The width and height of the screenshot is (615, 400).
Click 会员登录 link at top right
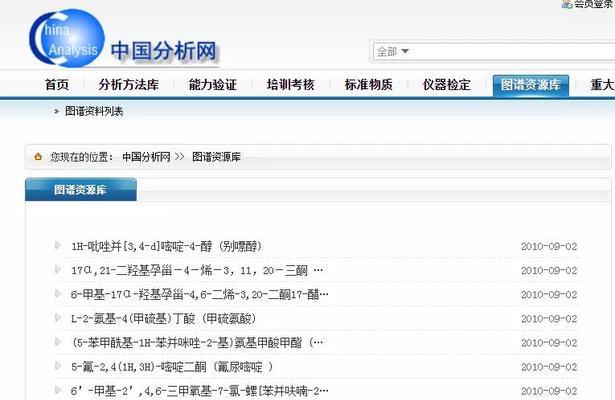[x=594, y=4]
